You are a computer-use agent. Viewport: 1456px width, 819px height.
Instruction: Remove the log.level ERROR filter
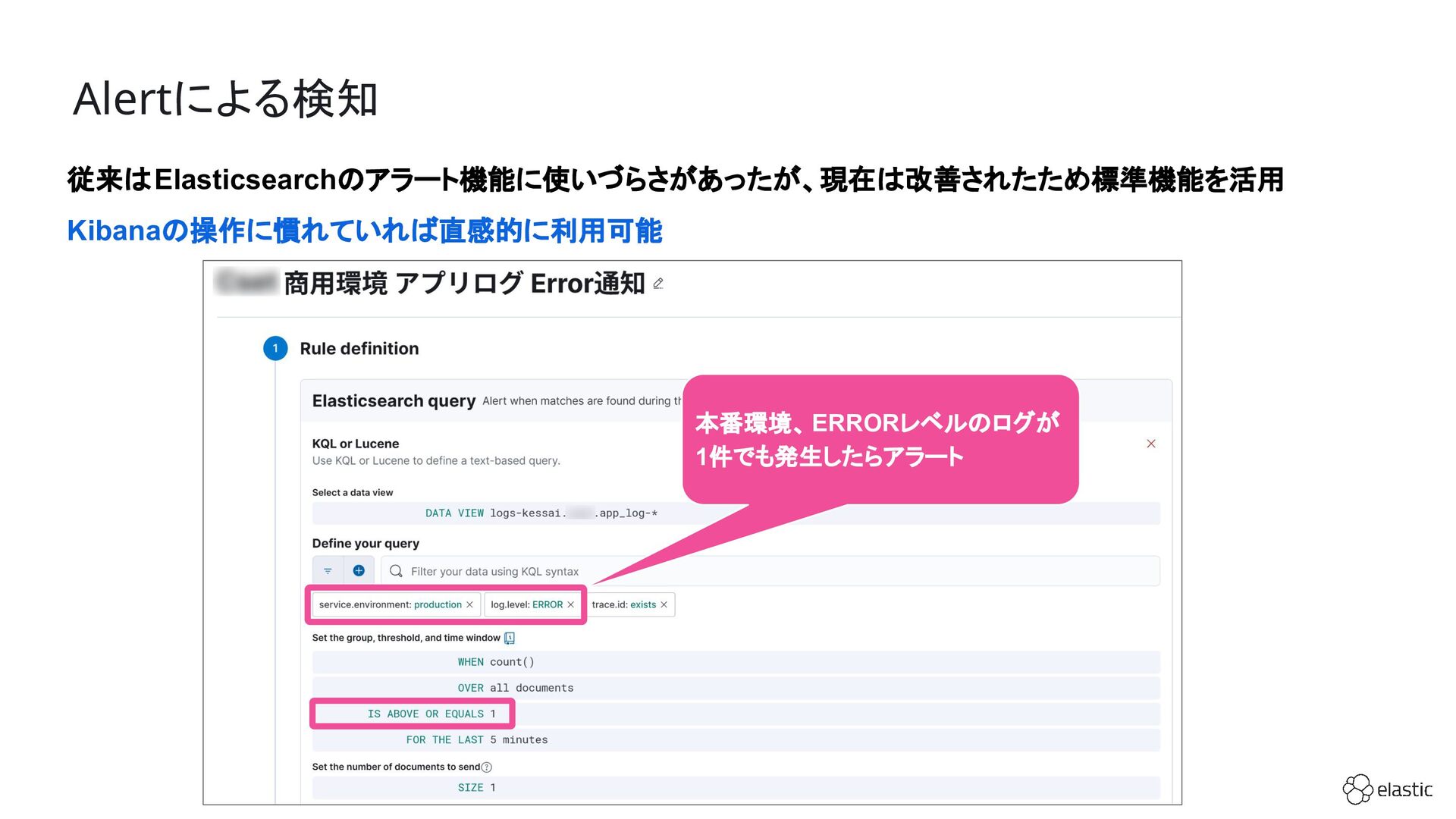click(x=571, y=604)
